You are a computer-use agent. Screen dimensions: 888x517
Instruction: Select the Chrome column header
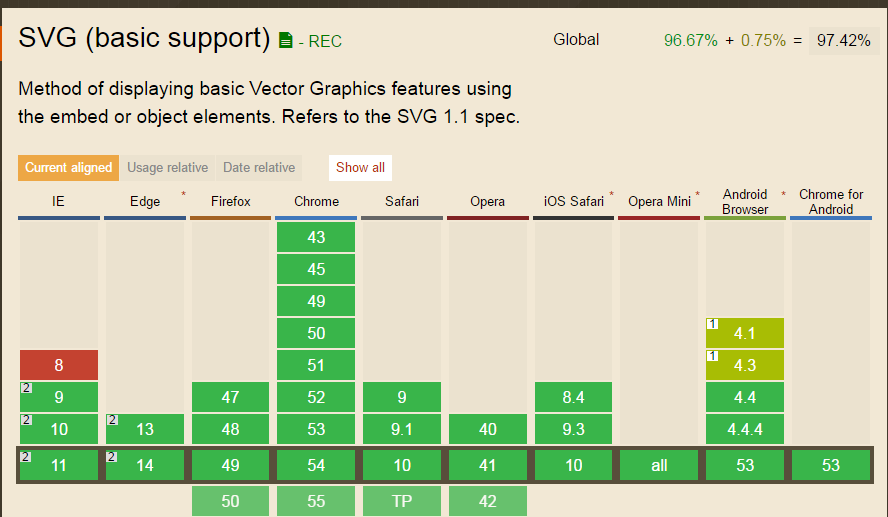316,201
